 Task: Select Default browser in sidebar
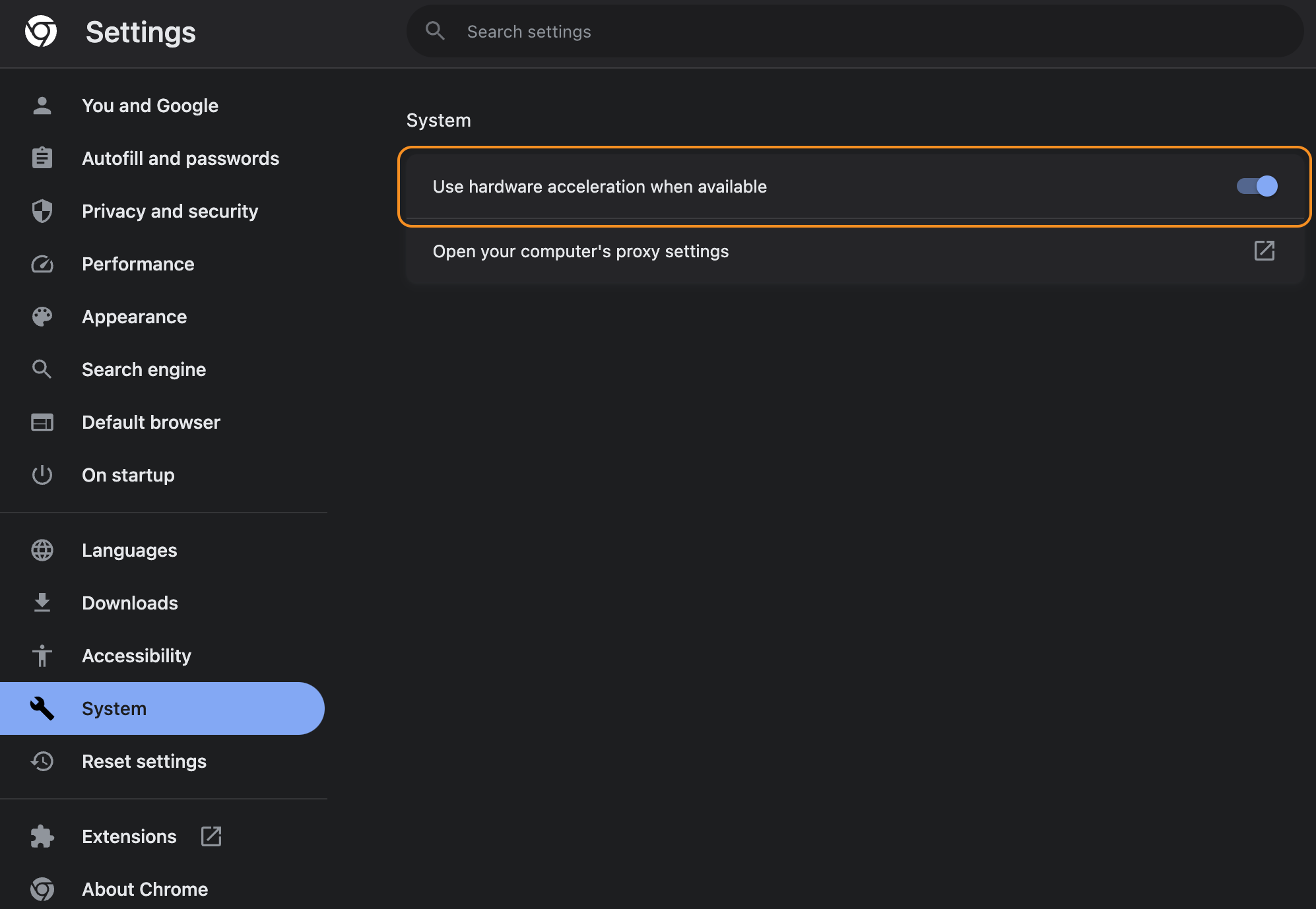coord(151,422)
